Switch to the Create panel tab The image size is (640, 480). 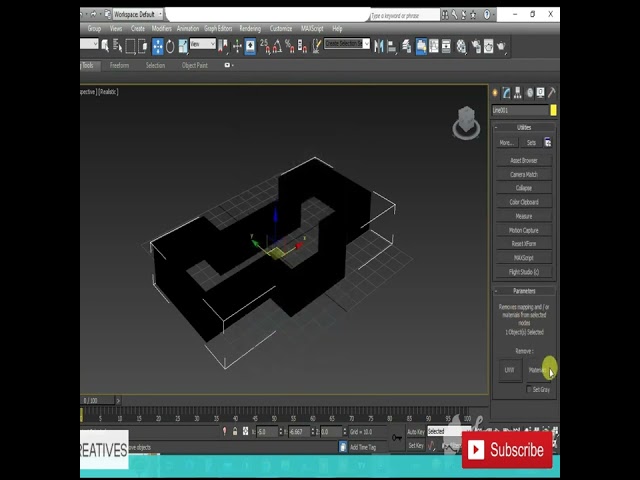(495, 93)
